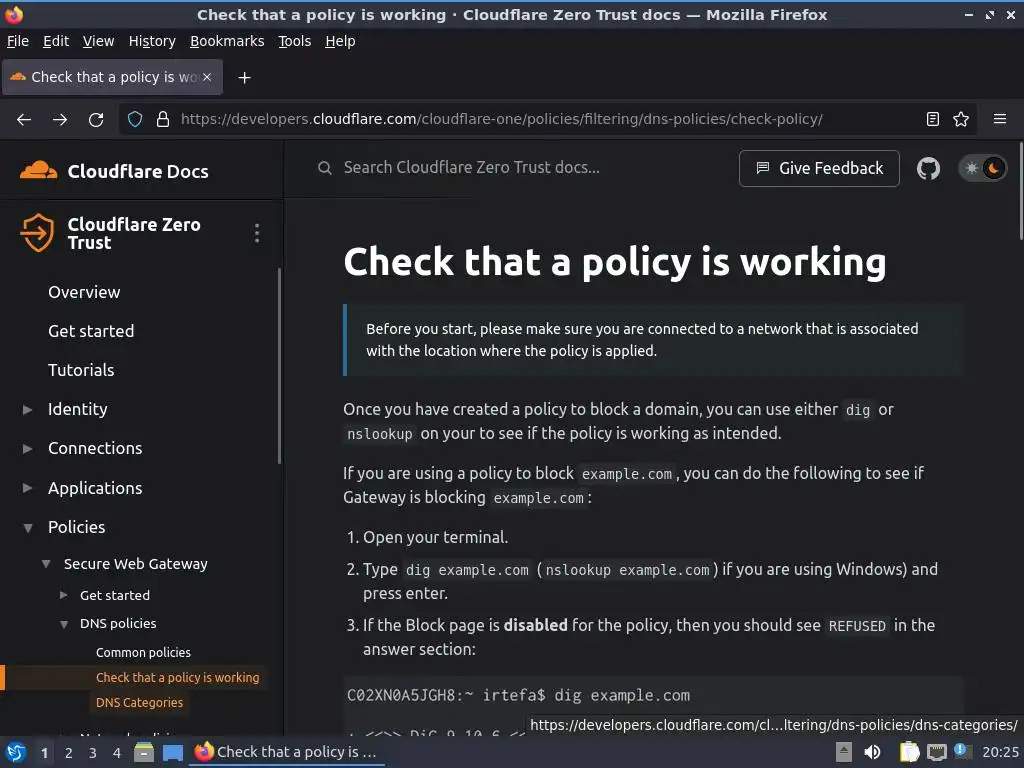The image size is (1024, 768).
Task: Open the History menu
Action: tap(152, 41)
